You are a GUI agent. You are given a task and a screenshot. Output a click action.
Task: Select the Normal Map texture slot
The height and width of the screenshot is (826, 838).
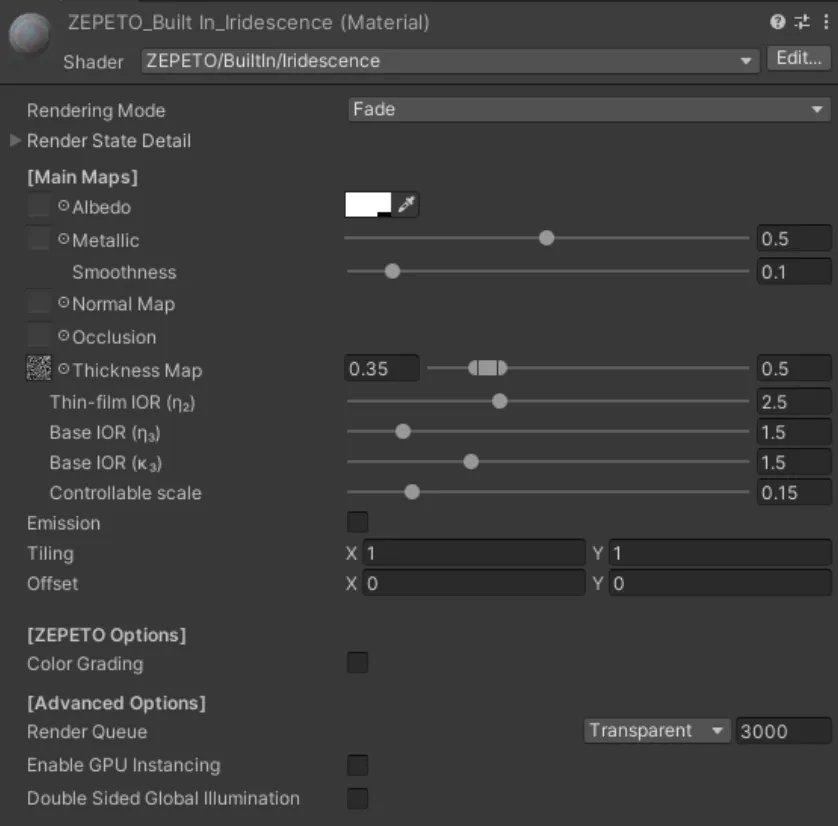(x=39, y=303)
